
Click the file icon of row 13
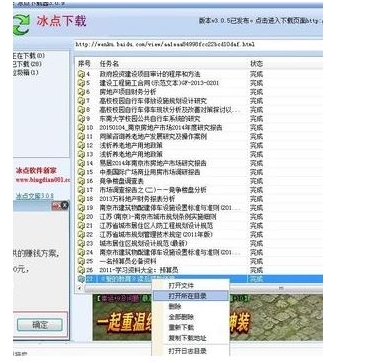coord(81,154)
